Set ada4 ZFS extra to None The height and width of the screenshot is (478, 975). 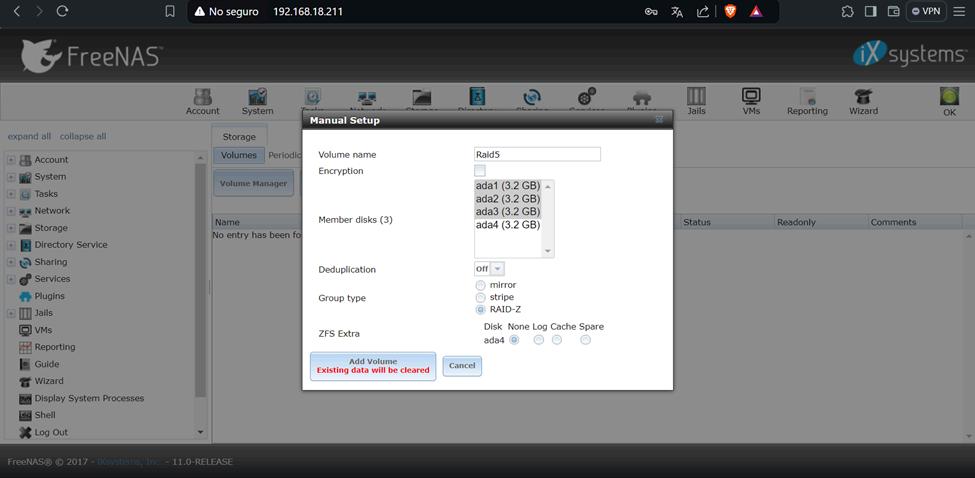coord(514,339)
